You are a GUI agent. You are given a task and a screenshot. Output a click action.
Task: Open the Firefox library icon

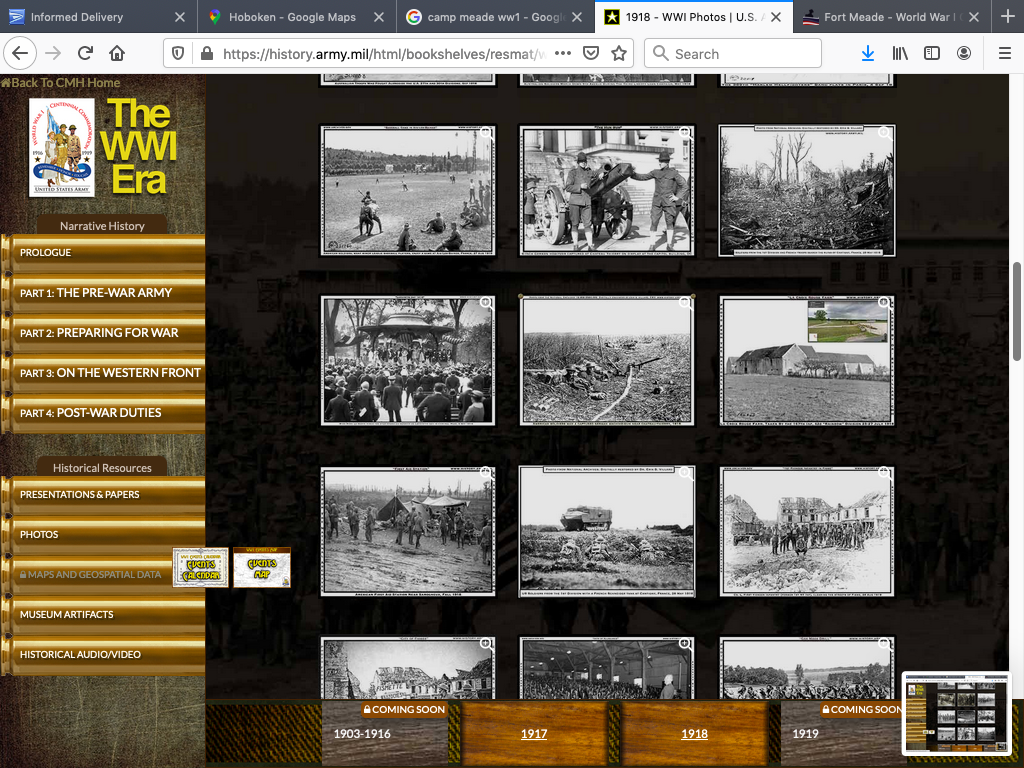pyautogui.click(x=900, y=53)
